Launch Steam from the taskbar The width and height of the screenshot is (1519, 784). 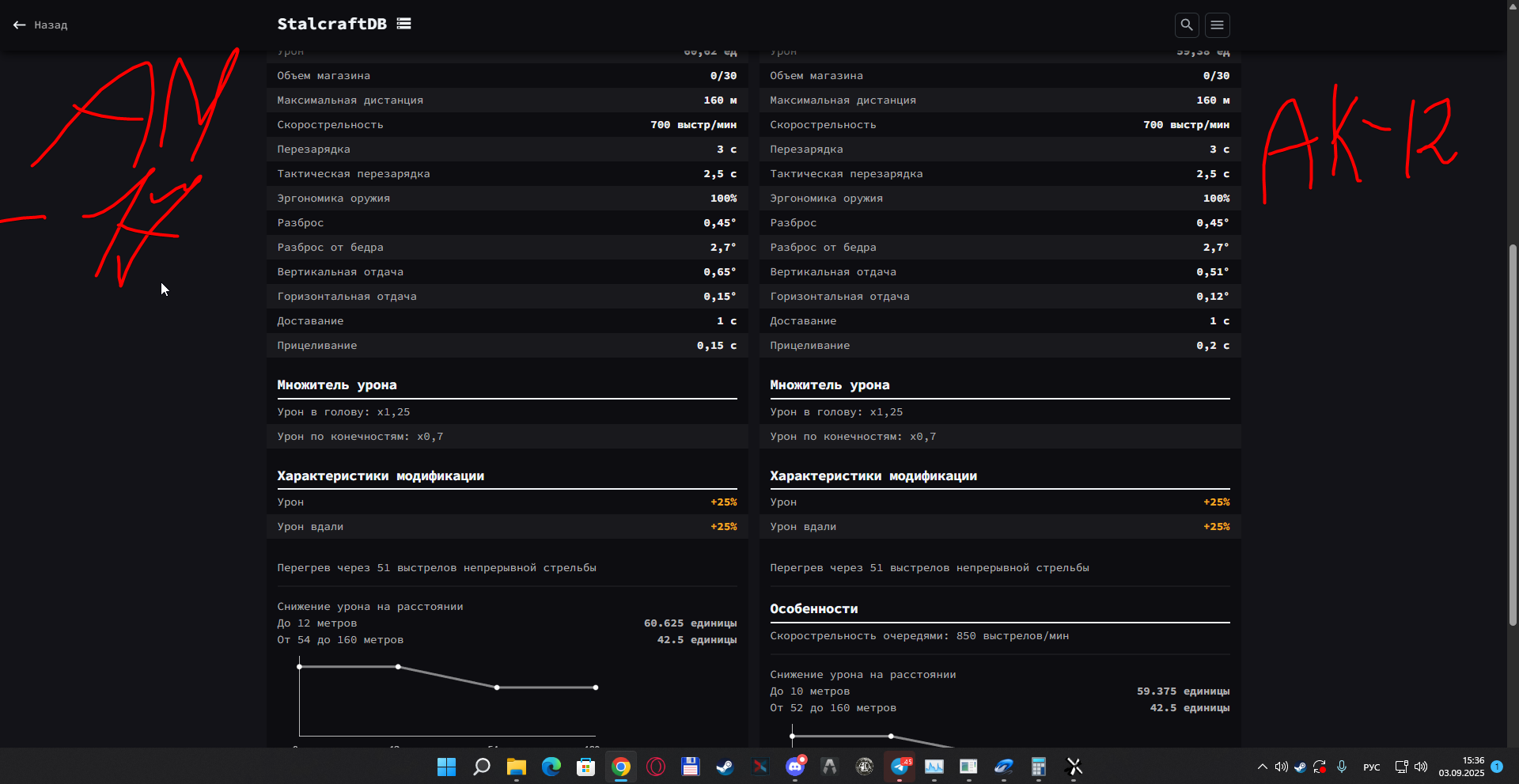725,767
